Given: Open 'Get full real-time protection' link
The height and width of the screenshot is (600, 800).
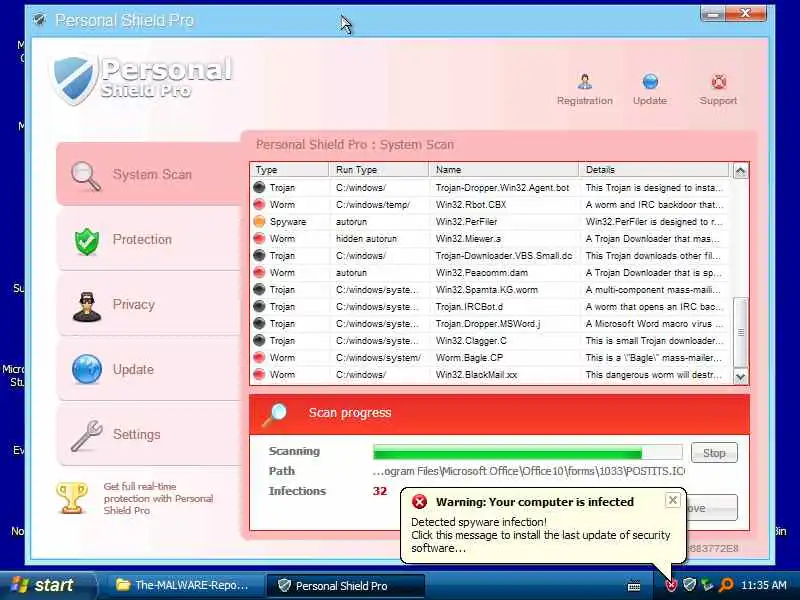Looking at the screenshot, I should click(x=158, y=498).
